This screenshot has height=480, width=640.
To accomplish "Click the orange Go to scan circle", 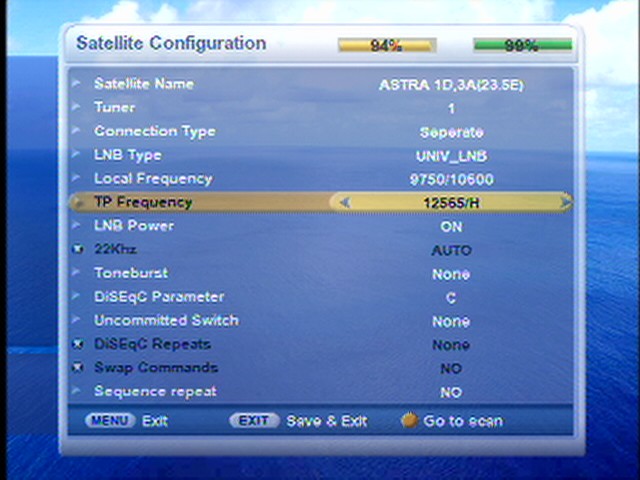I will (x=408, y=421).
